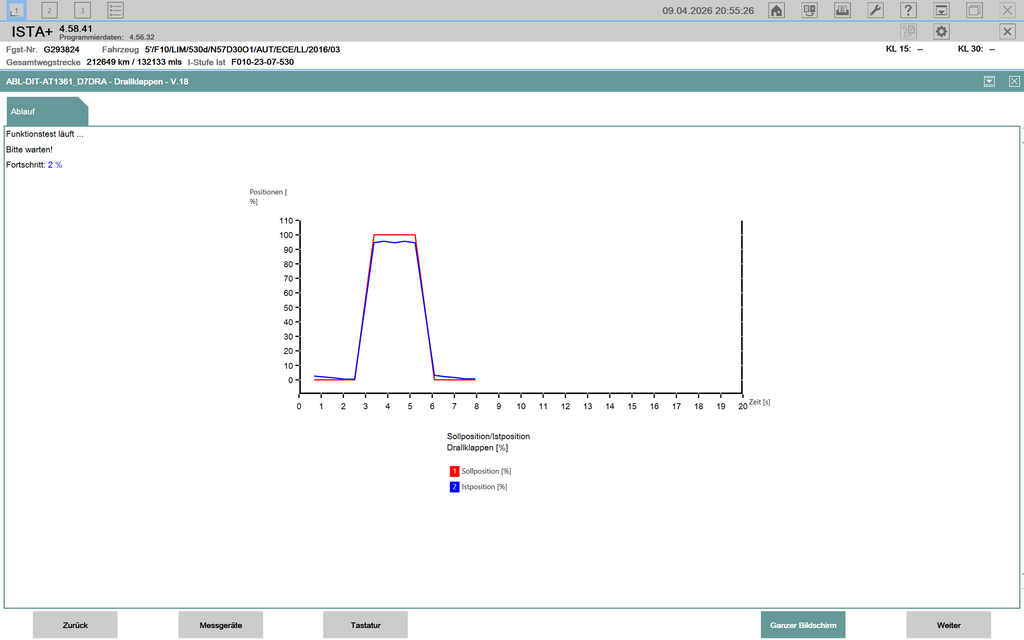
Task: Open the vehicle connection manager icon
Action: [810, 10]
